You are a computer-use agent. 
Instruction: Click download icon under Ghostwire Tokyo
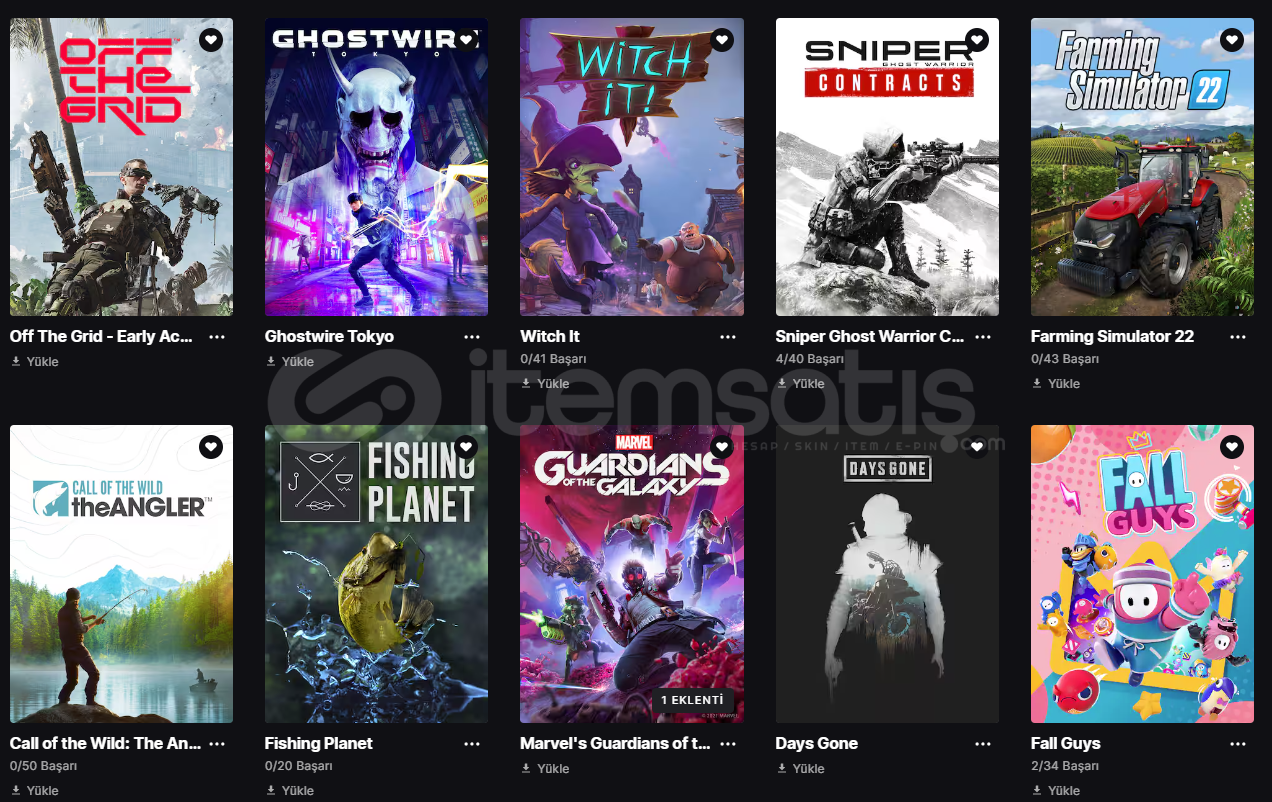click(x=271, y=361)
